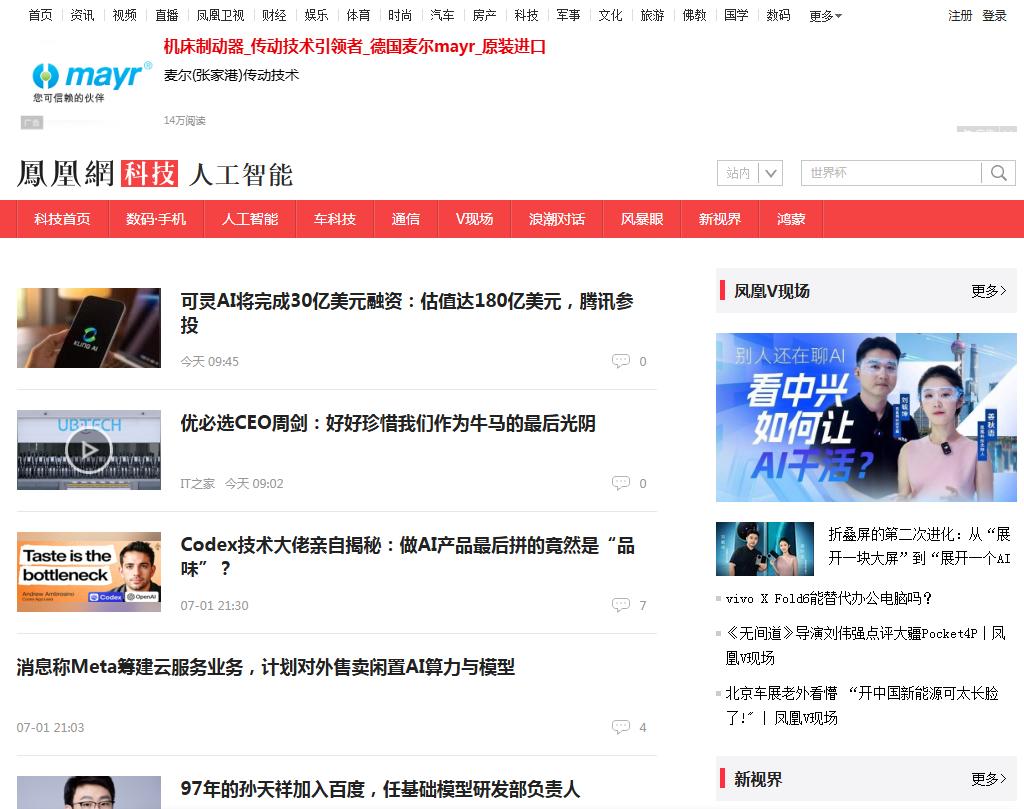The image size is (1024, 809).
Task: Click the 登录 link
Action: click(994, 16)
